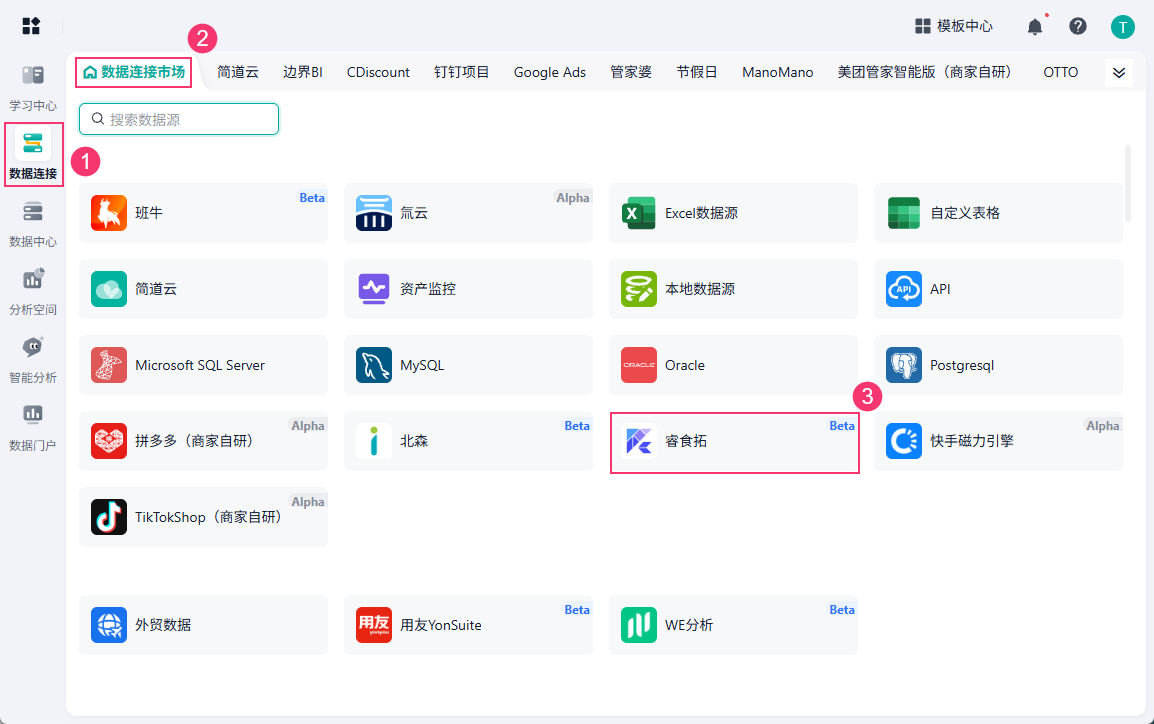
Task: Open 模板中心 template center
Action: pyautogui.click(x=953, y=26)
